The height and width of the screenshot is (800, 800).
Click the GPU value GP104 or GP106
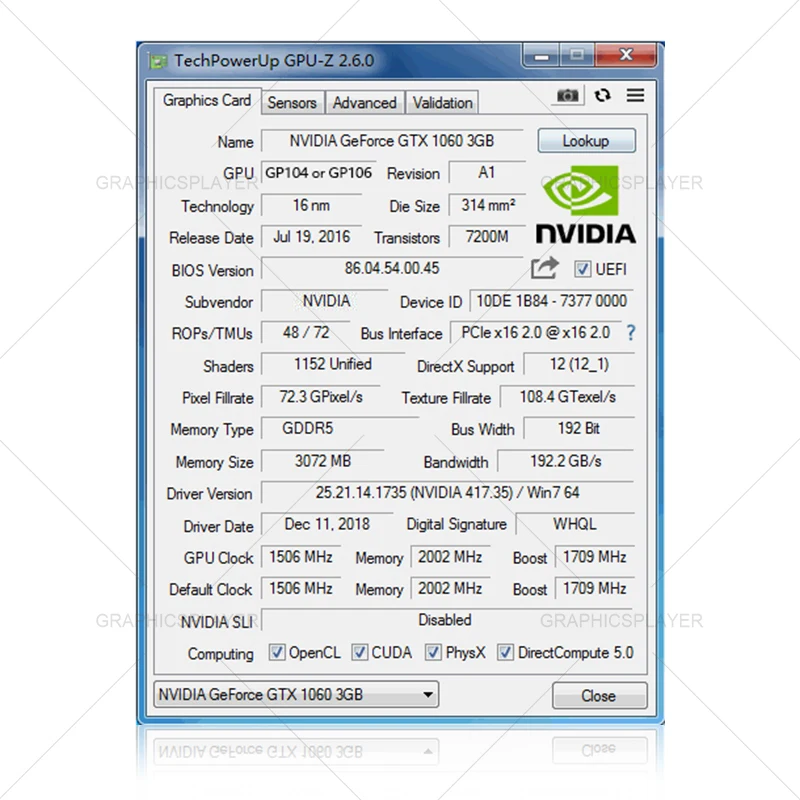click(x=318, y=173)
